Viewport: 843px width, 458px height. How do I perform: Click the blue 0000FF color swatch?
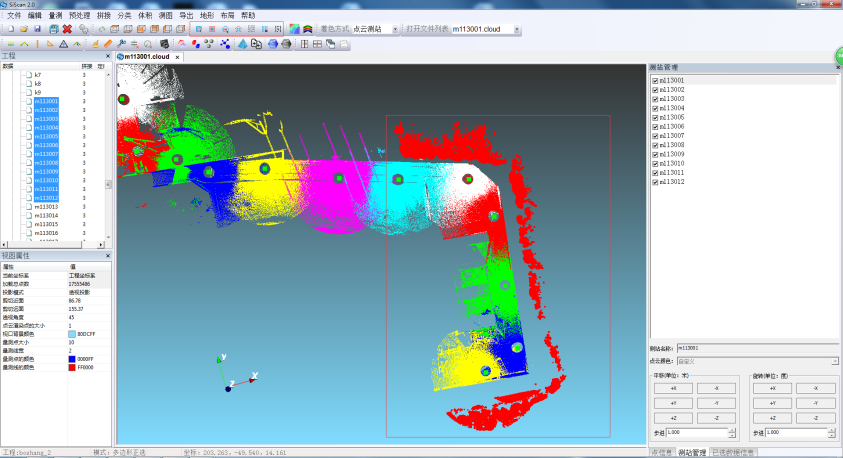coord(72,359)
